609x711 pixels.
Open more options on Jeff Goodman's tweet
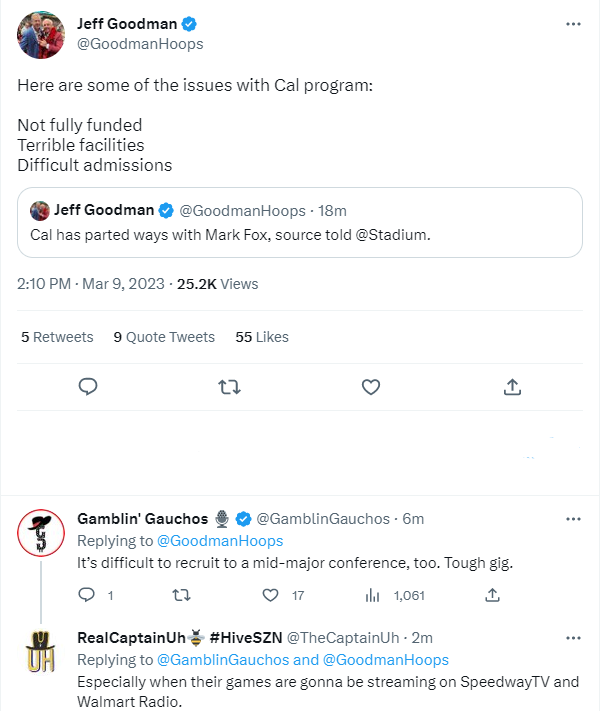click(573, 23)
